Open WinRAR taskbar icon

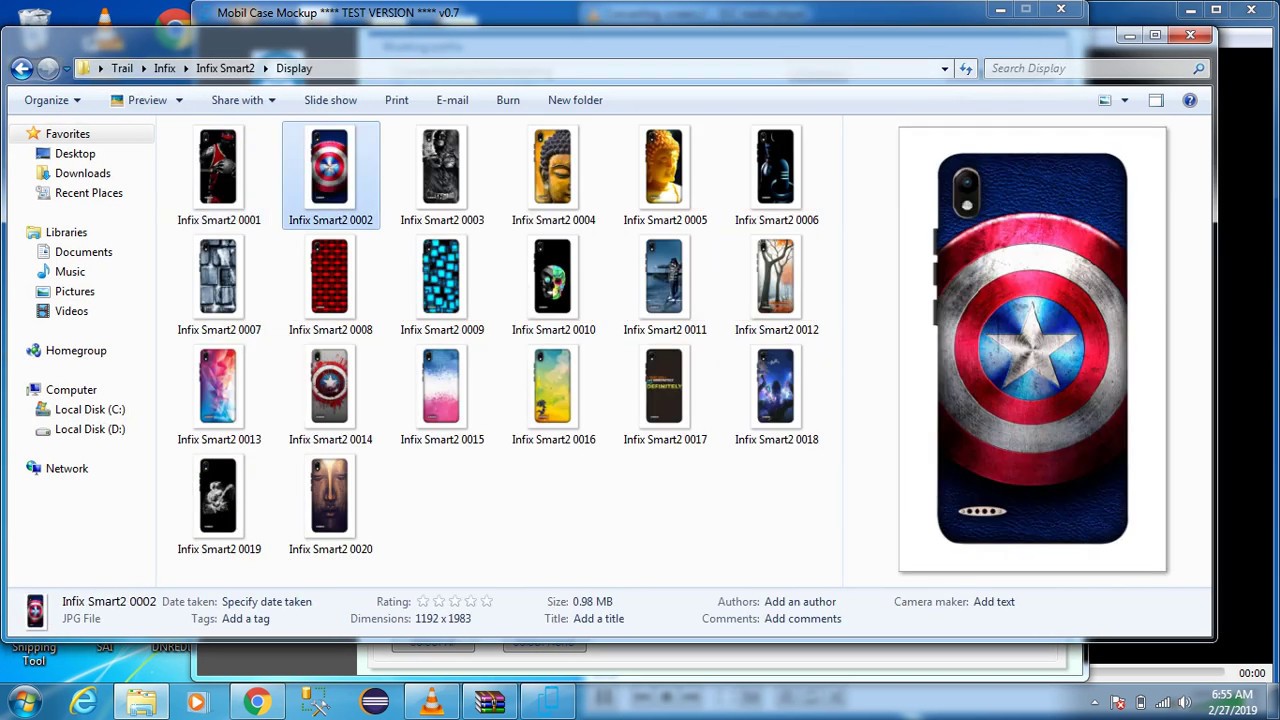coord(490,702)
